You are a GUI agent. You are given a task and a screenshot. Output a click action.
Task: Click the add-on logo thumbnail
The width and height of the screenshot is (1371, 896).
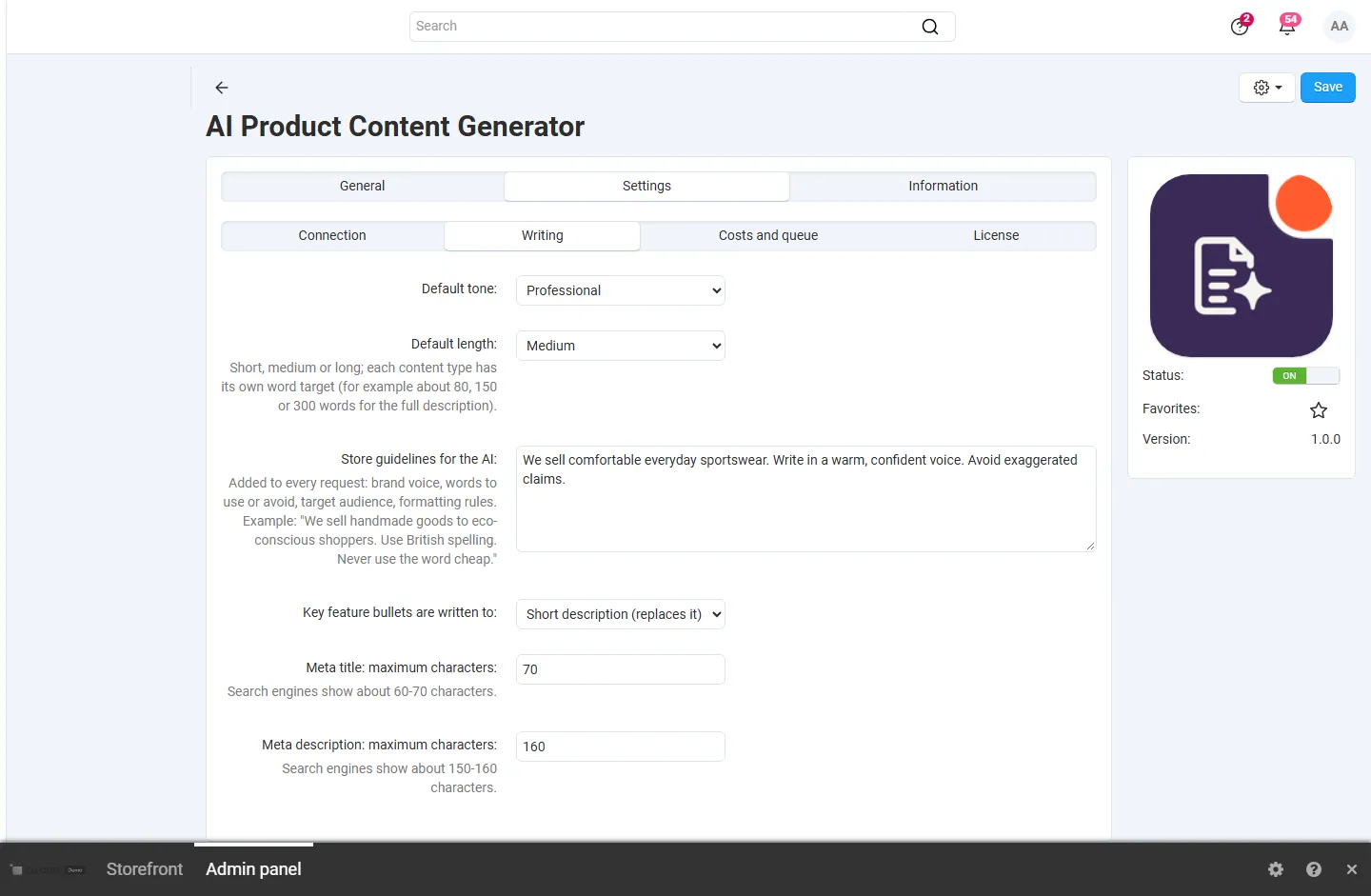pos(1242,266)
